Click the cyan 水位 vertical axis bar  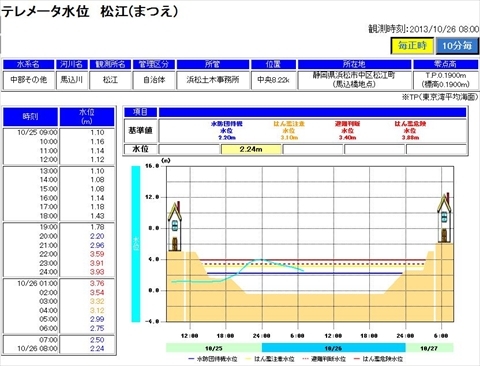tap(136, 244)
